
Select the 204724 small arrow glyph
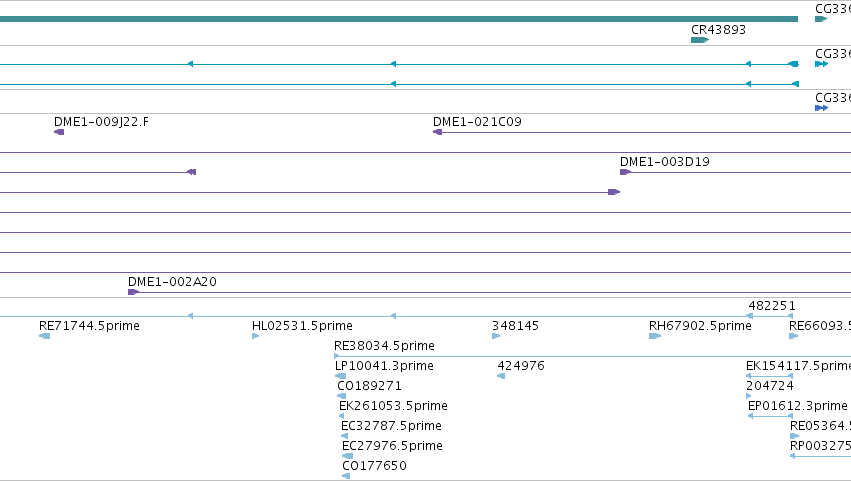tap(749, 396)
